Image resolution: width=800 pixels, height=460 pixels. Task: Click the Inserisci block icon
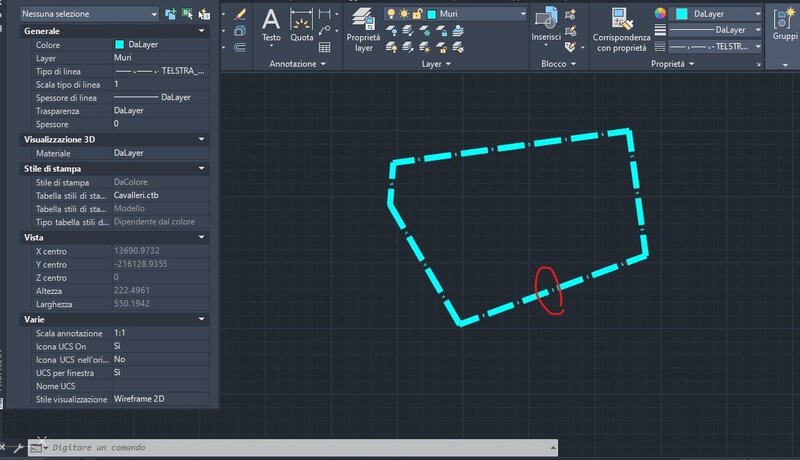pos(546,20)
